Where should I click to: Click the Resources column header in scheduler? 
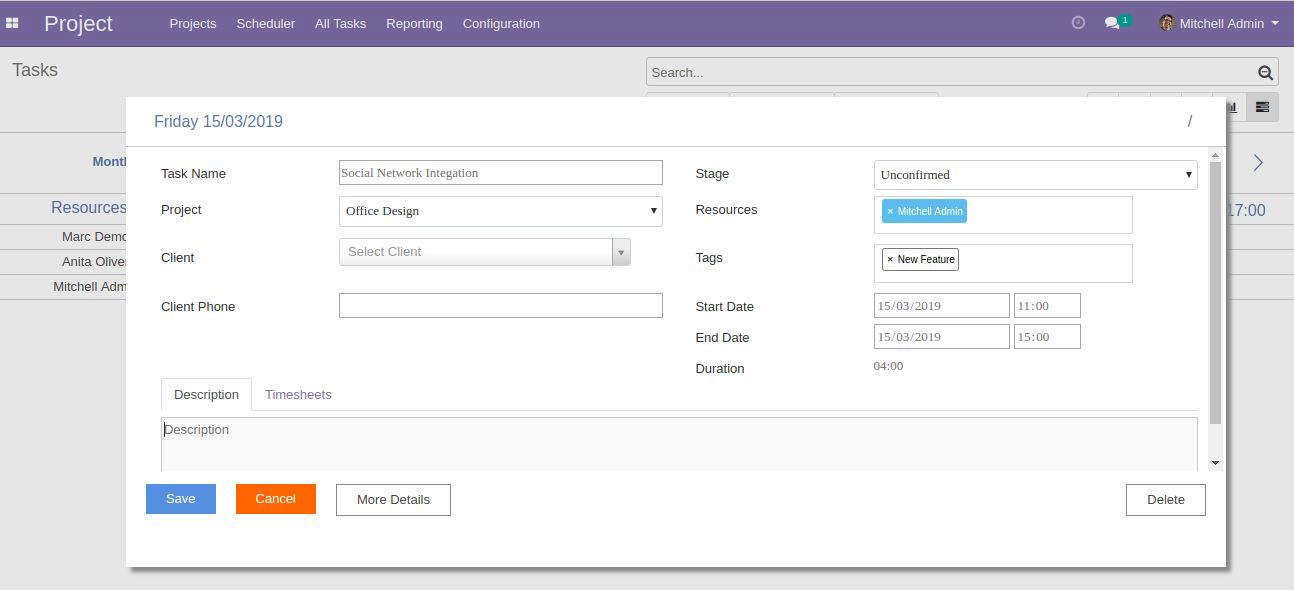[x=89, y=208]
